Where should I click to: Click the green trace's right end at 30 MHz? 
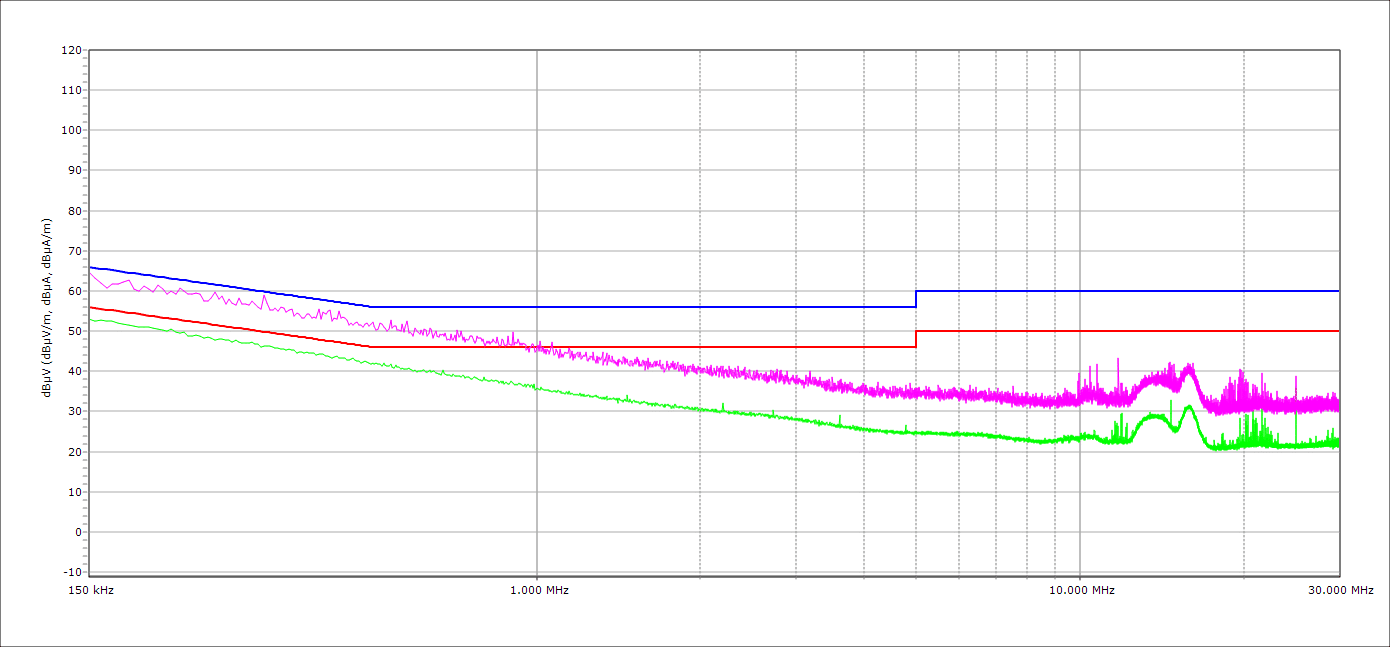point(1337,442)
